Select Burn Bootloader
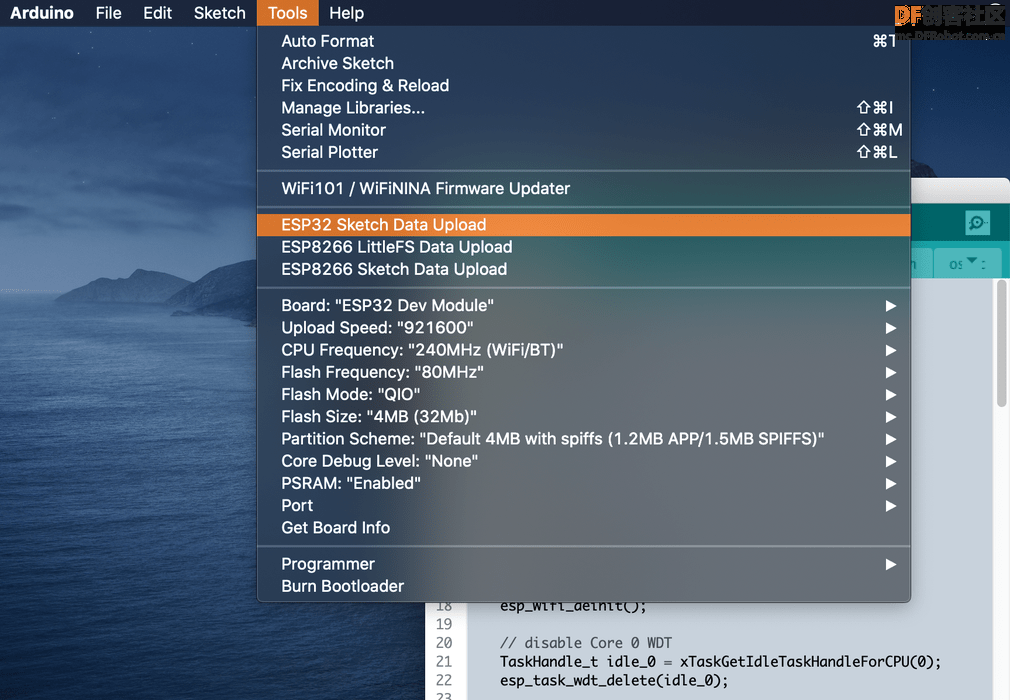This screenshot has height=700, width=1010. coord(584,586)
